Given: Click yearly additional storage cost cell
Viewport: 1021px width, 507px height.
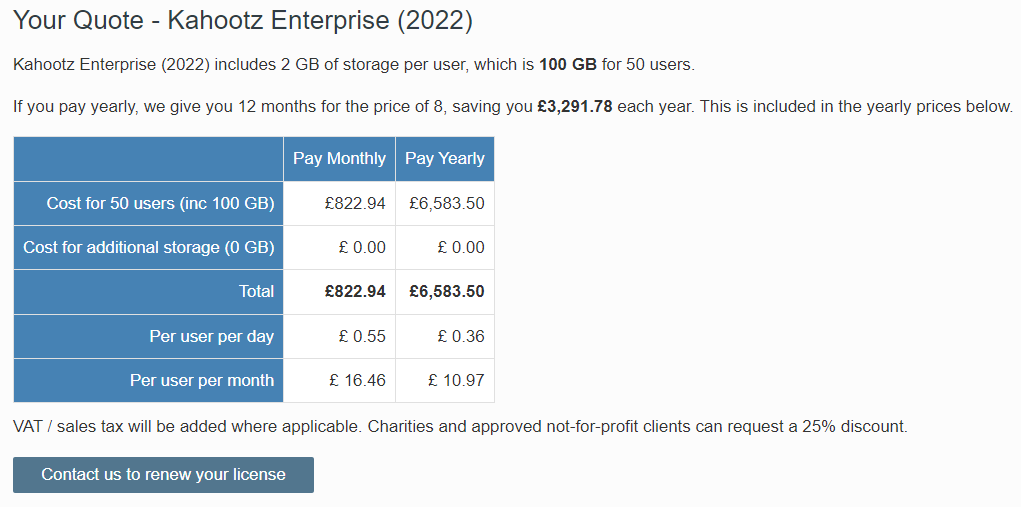Looking at the screenshot, I should coord(461,247).
